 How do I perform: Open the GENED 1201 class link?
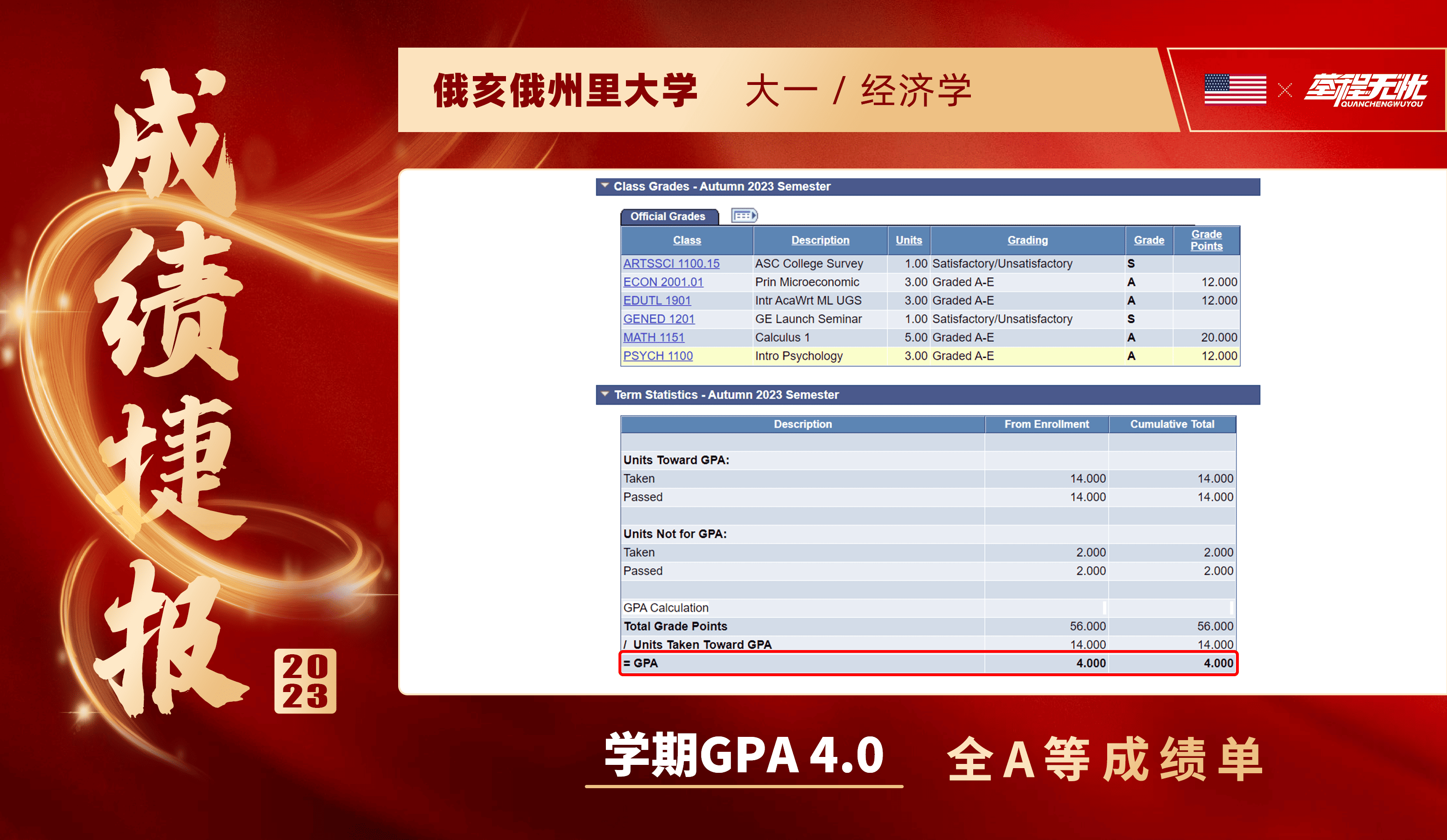click(659, 319)
